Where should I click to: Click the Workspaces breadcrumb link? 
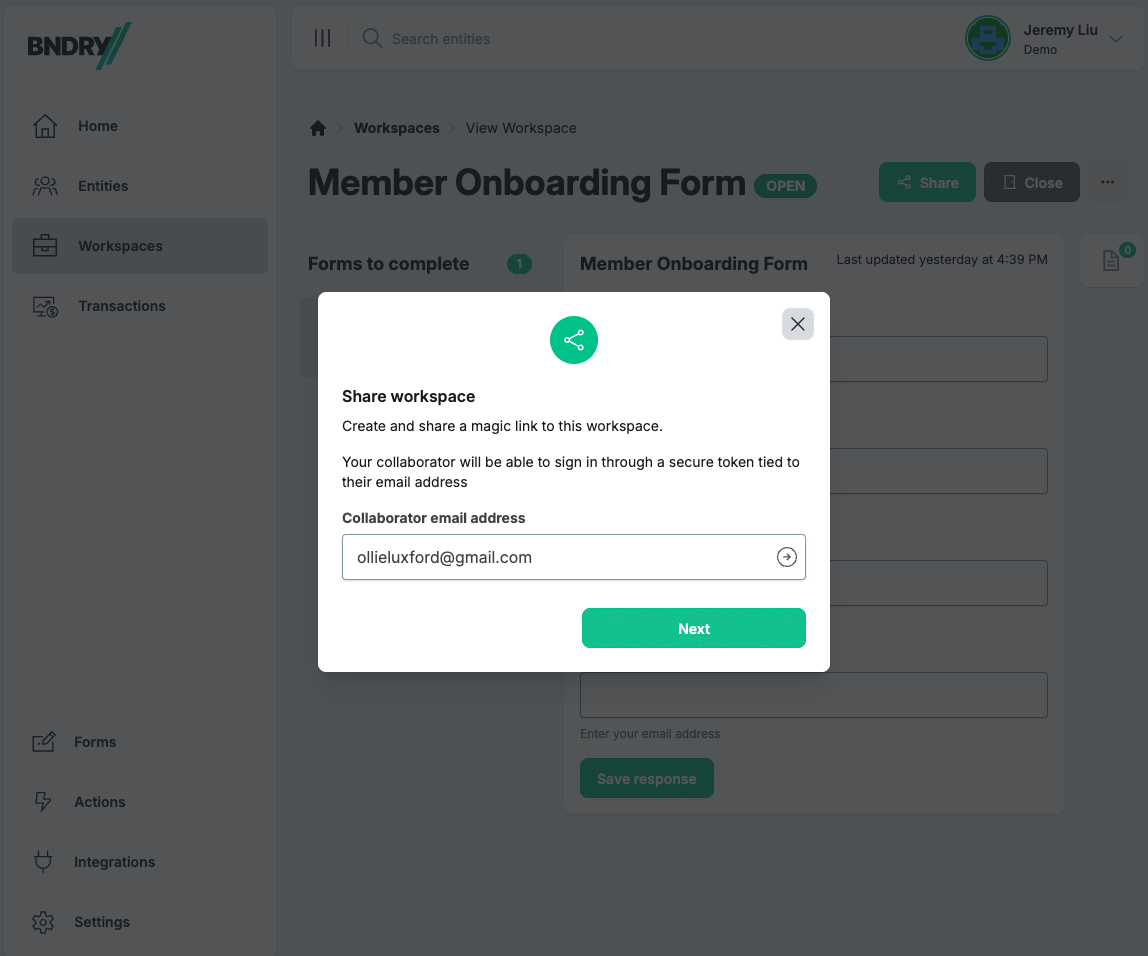coord(397,128)
